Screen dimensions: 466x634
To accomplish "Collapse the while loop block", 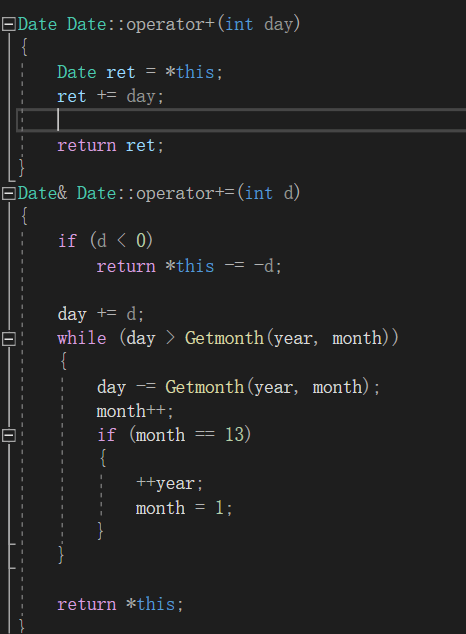I will click(x=8, y=338).
